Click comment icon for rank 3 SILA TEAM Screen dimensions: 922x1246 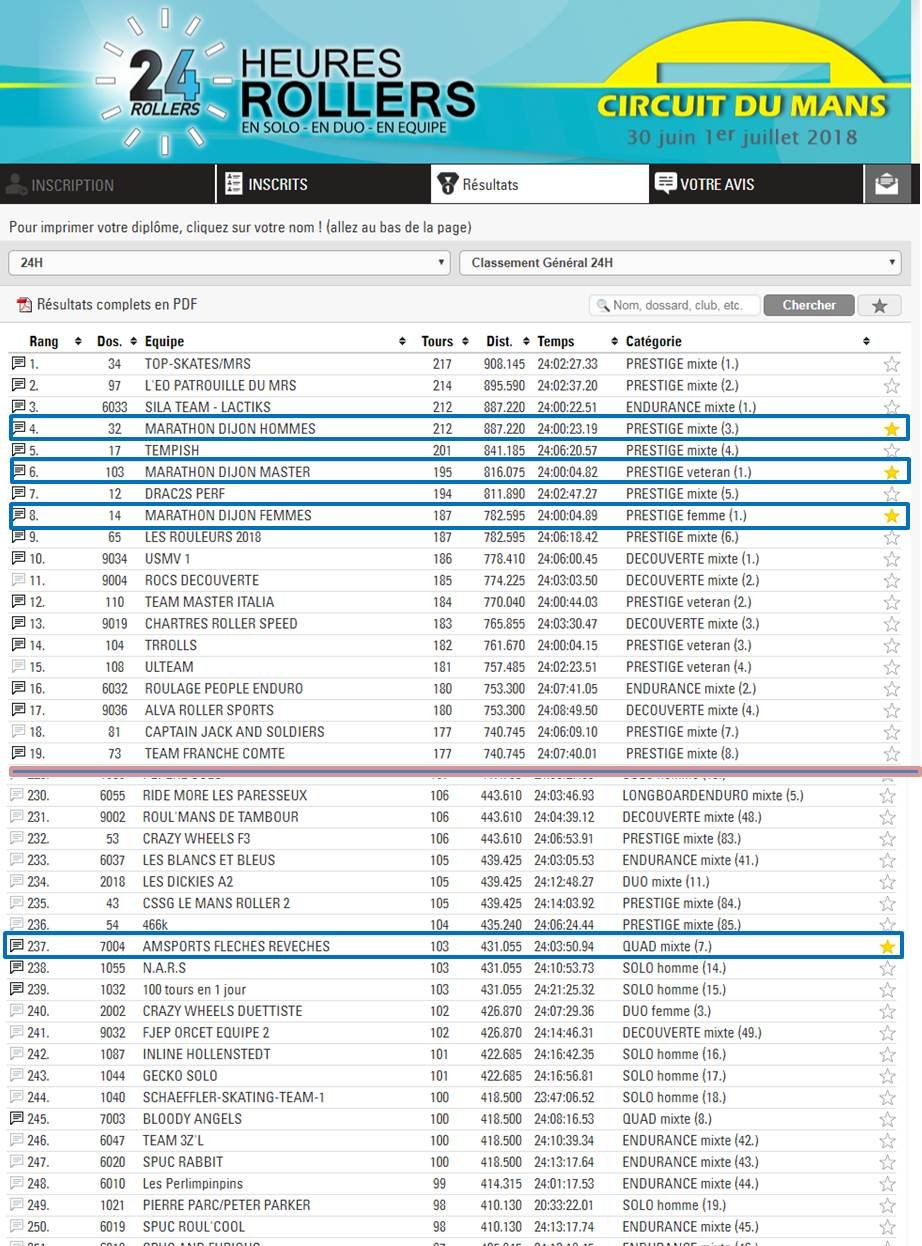18,407
